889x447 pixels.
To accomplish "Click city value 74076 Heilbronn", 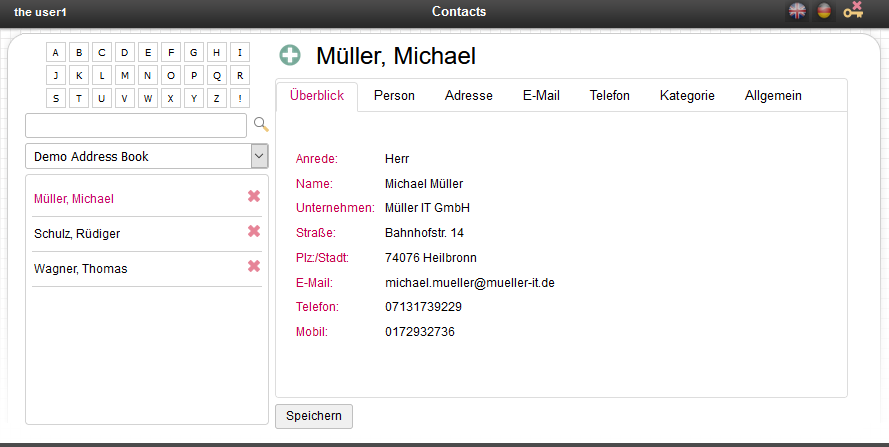I will [x=430, y=258].
